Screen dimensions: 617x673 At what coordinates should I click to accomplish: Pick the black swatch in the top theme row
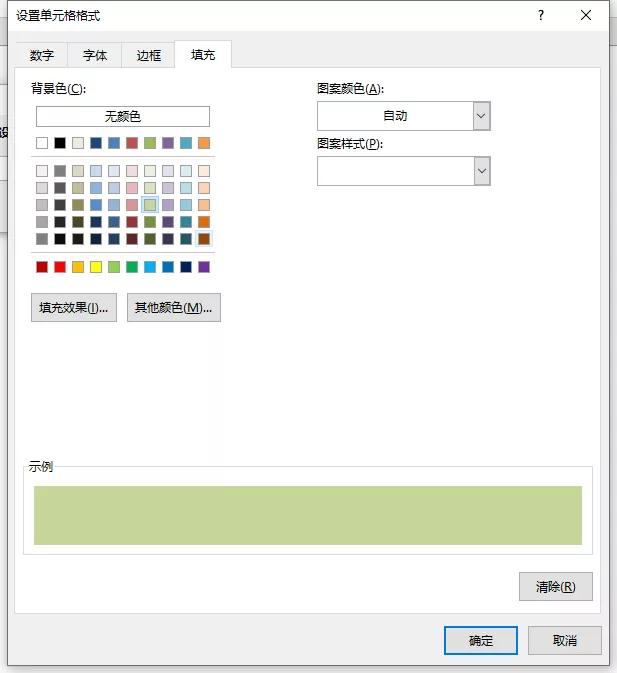(60, 143)
